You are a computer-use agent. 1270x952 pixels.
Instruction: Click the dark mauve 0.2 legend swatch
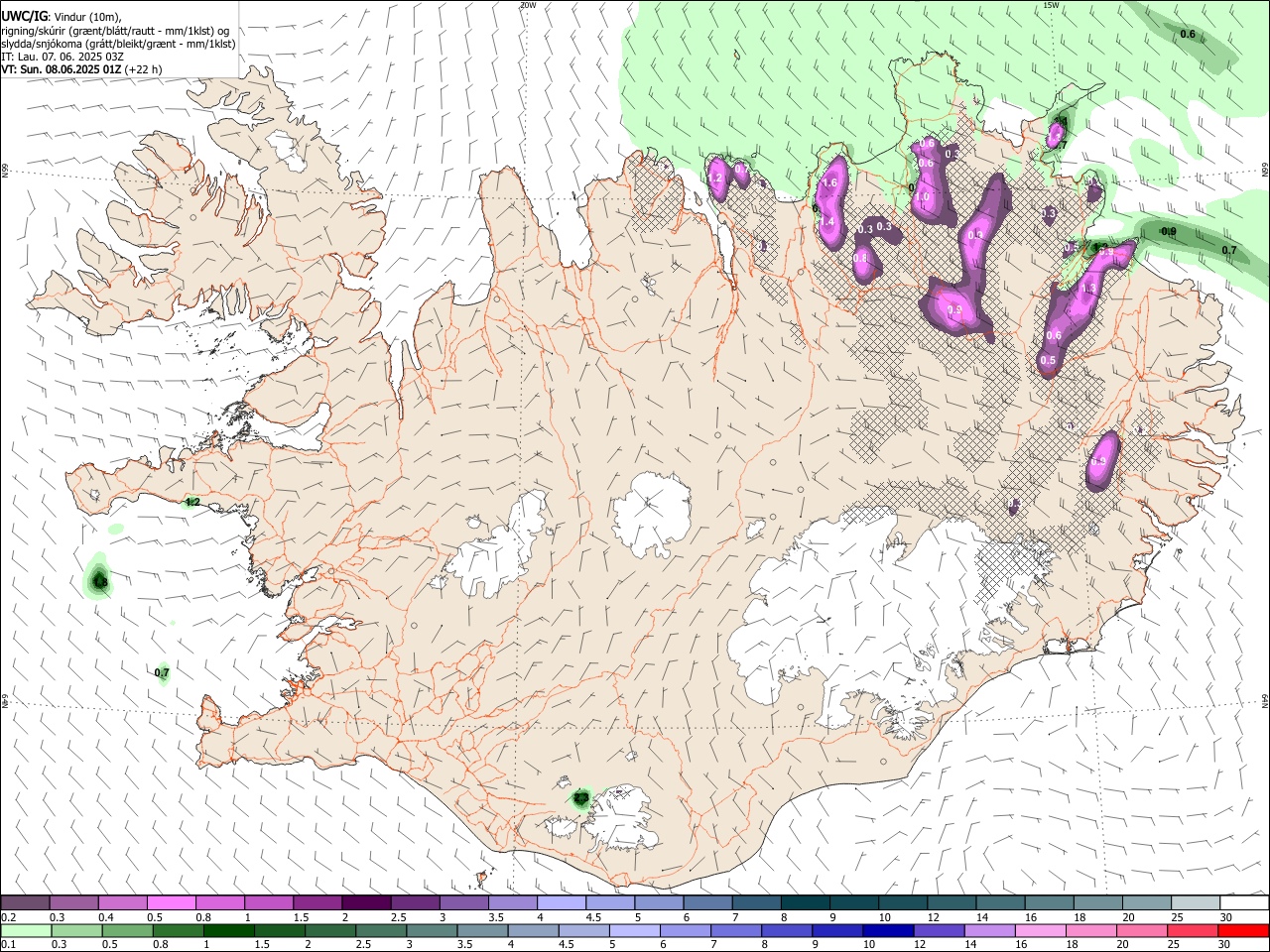point(26,902)
